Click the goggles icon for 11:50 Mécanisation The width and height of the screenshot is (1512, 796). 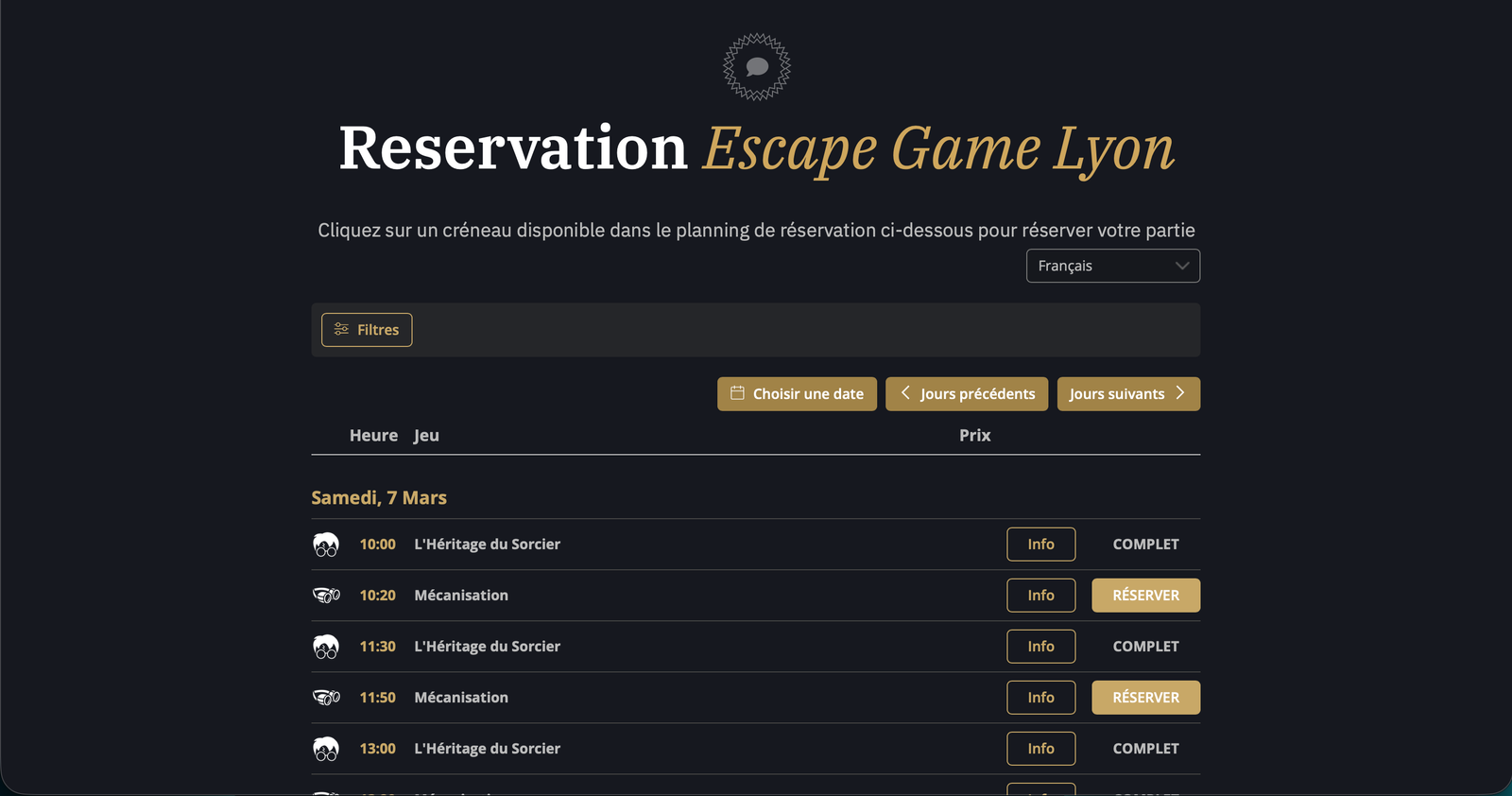326,698
